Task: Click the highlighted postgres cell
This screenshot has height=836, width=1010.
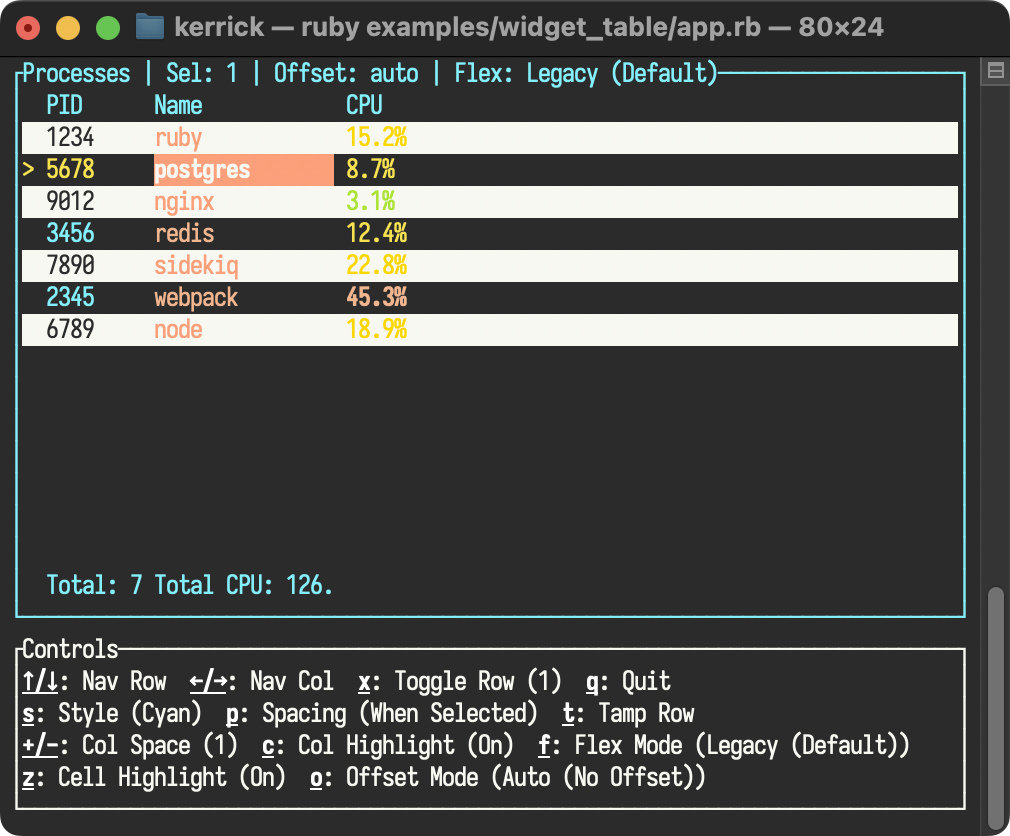Action: click(x=243, y=170)
